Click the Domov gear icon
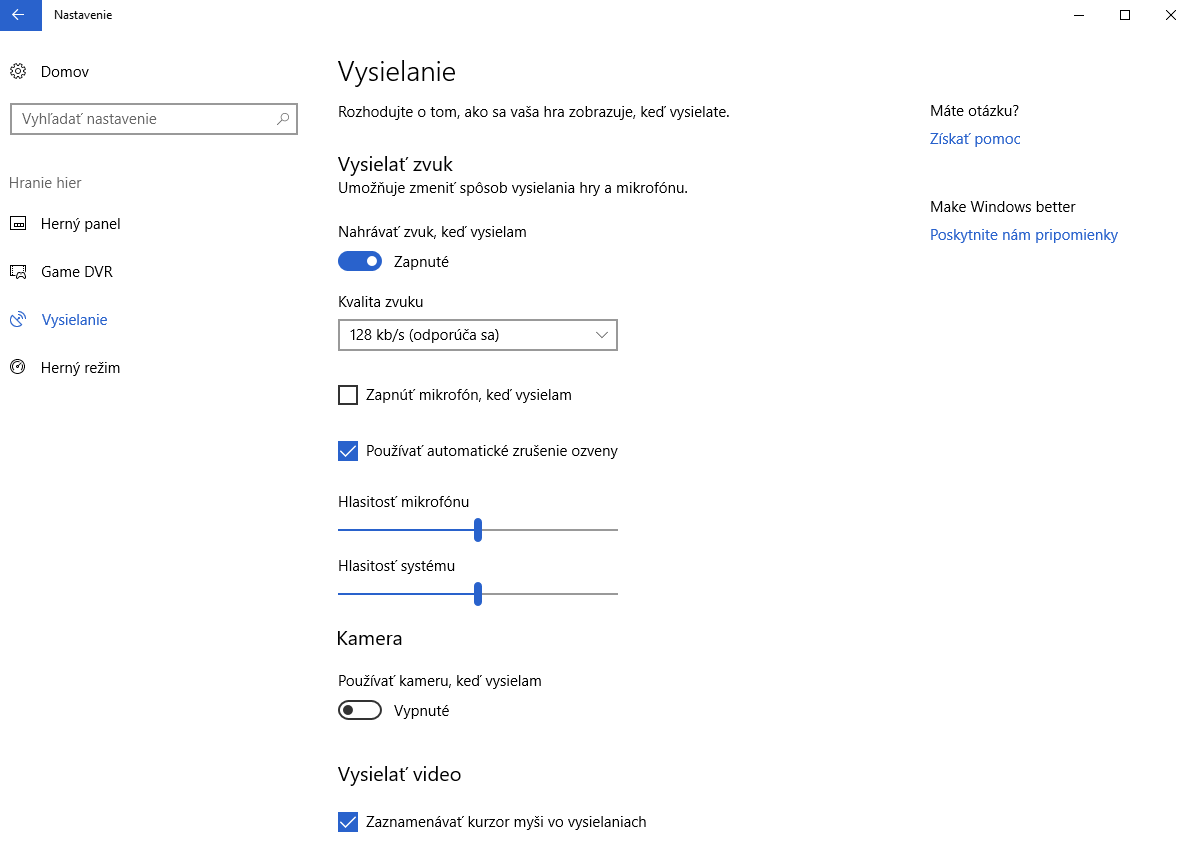The image size is (1187, 857). (x=18, y=71)
